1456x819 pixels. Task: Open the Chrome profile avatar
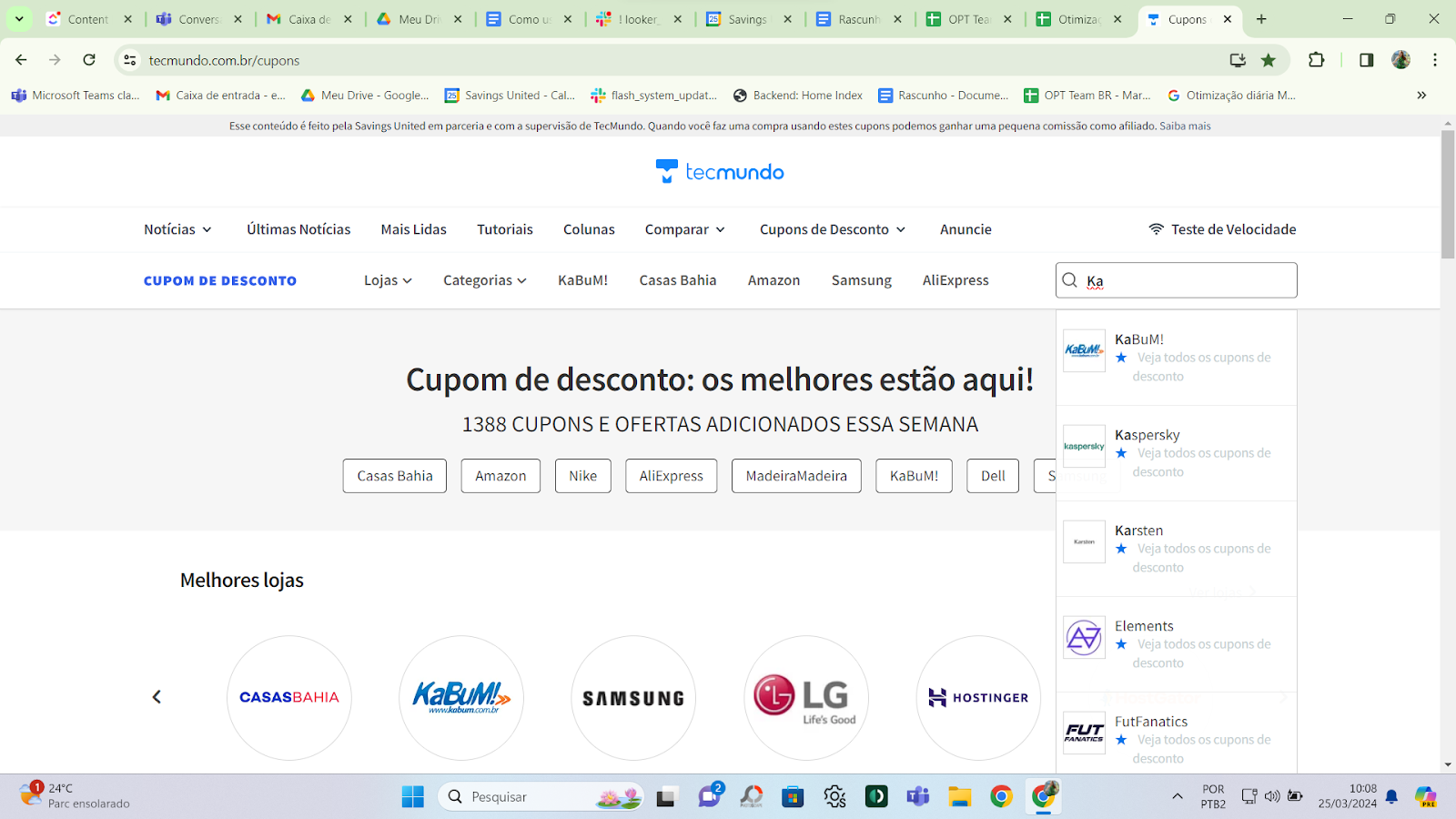1401,60
